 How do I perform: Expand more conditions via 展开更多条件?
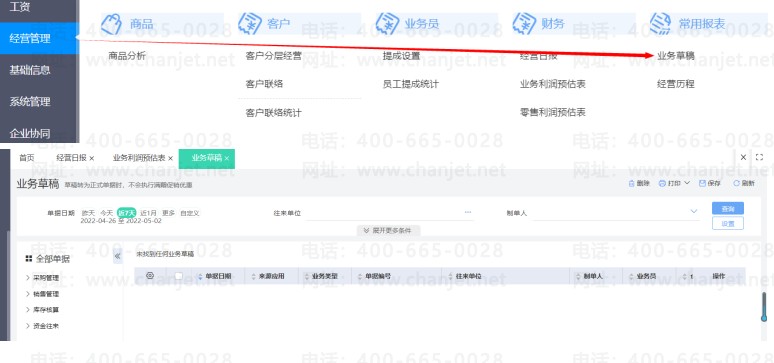pos(388,230)
